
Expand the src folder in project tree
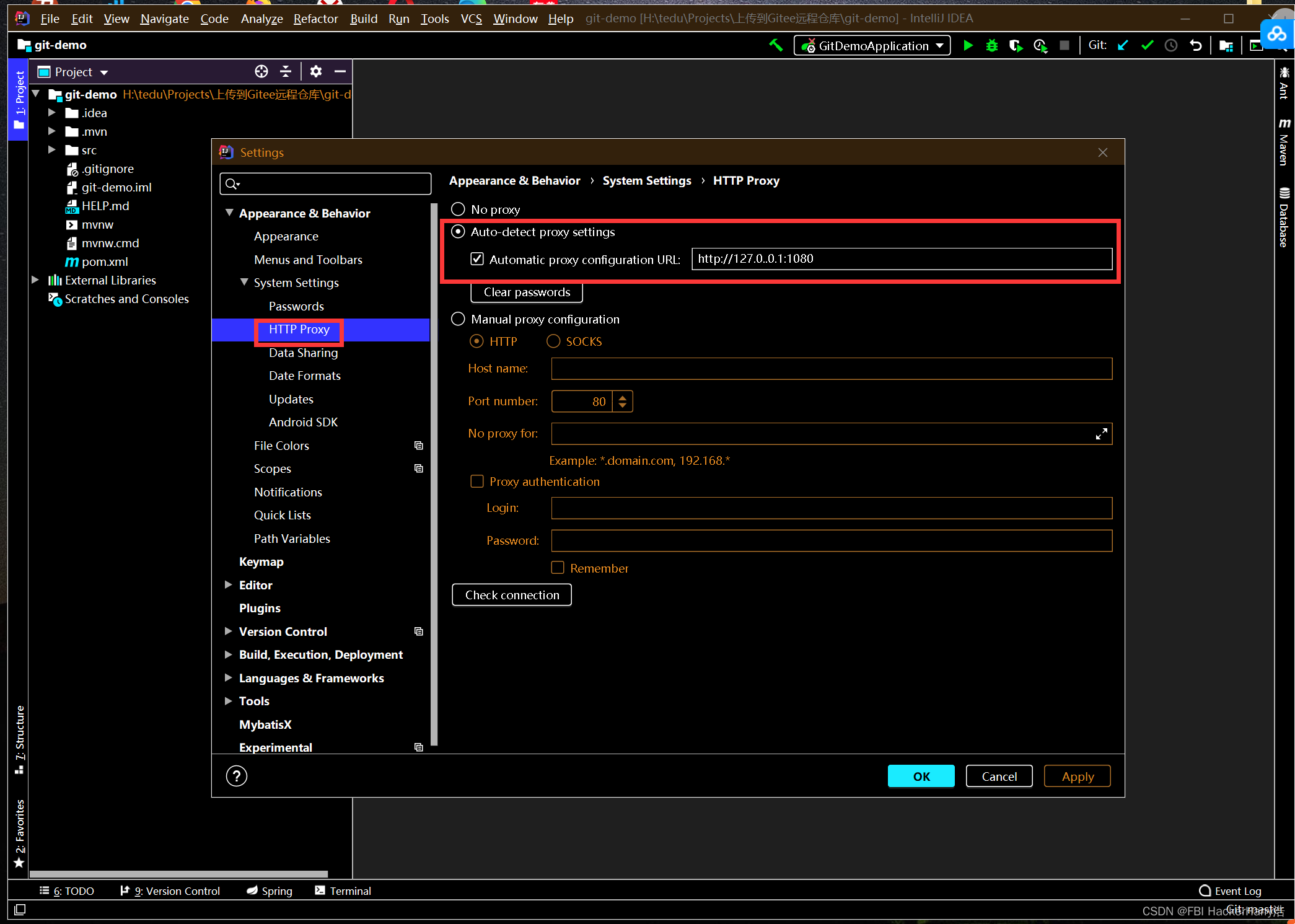(52, 150)
